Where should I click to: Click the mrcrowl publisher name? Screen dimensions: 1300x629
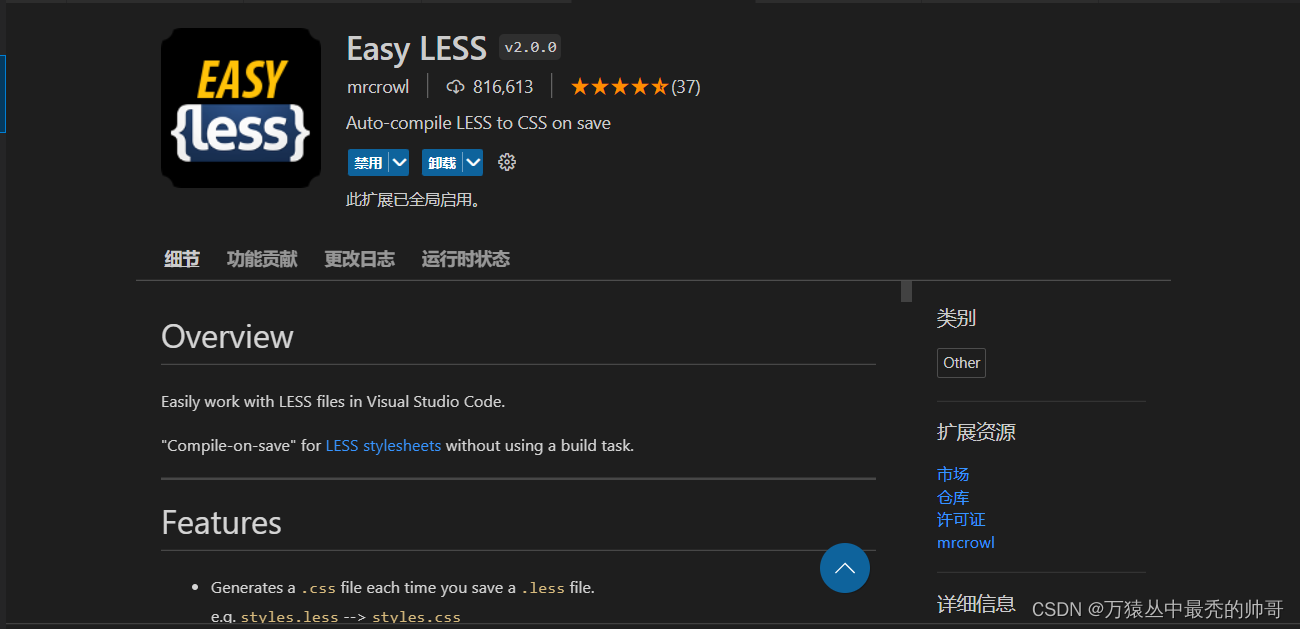click(x=378, y=86)
